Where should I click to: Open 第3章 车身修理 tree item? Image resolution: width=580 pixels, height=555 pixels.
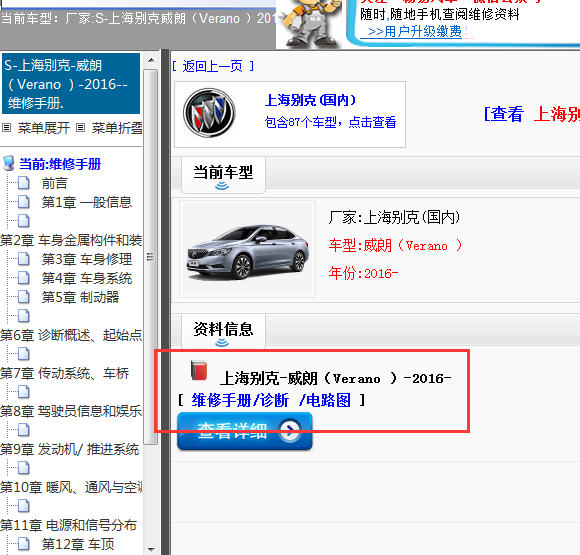pos(87,259)
